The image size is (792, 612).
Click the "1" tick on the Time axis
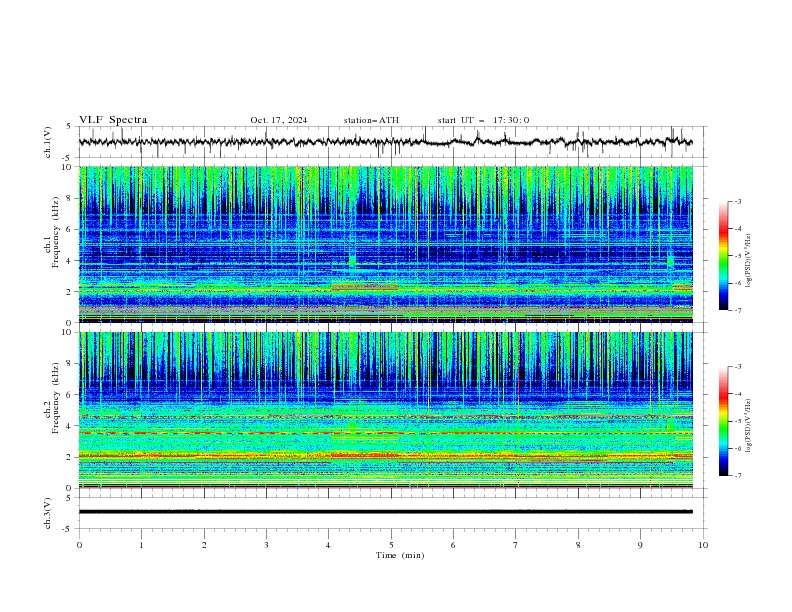click(141, 545)
